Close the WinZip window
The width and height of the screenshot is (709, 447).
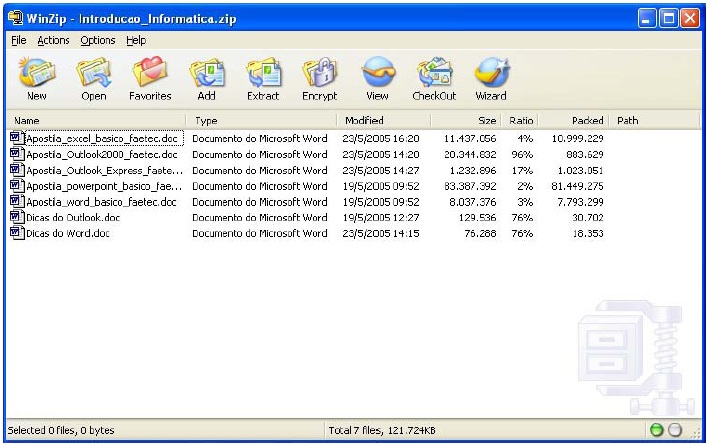point(690,19)
